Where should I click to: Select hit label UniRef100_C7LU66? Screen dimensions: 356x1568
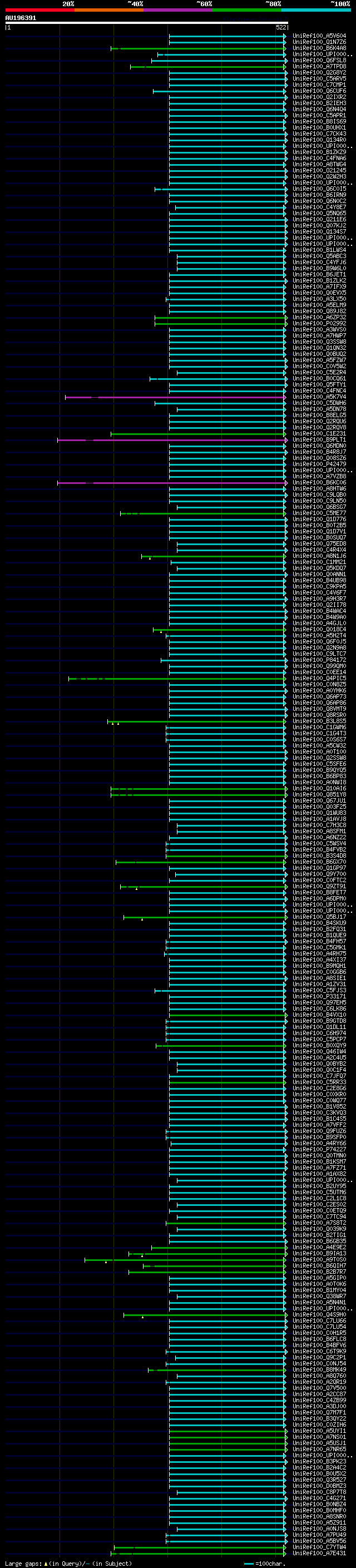click(319, 1321)
